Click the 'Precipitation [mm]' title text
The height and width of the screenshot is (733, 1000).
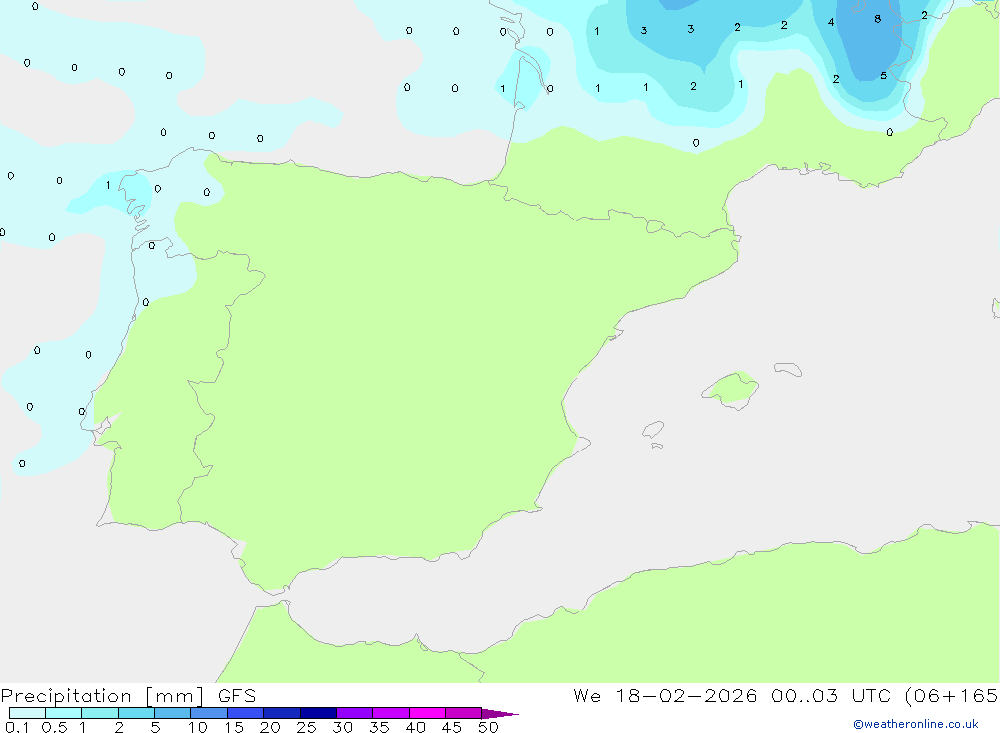102,696
